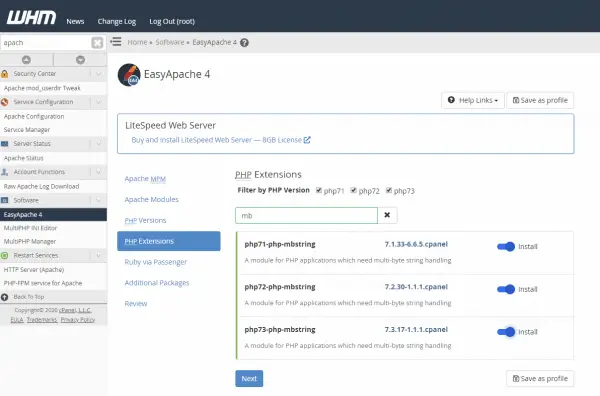Click the Account Functions icon
Image resolution: width=600 pixels, height=396 pixels.
(x=5, y=172)
